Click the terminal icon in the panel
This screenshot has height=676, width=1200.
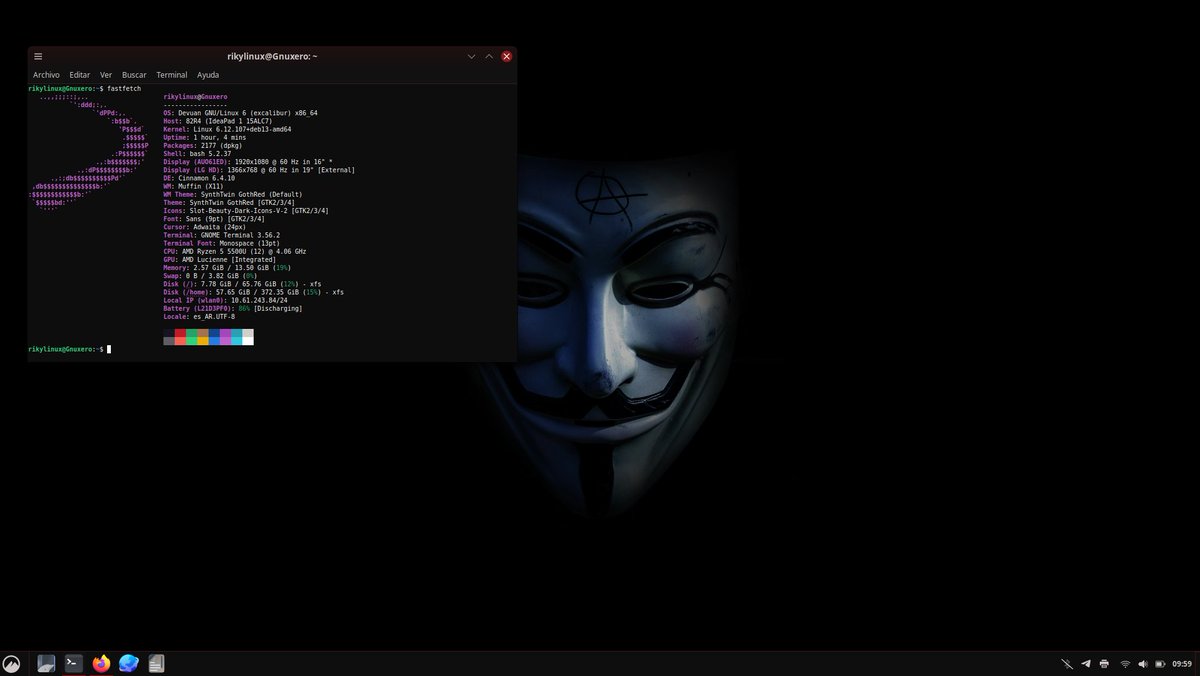point(73,663)
